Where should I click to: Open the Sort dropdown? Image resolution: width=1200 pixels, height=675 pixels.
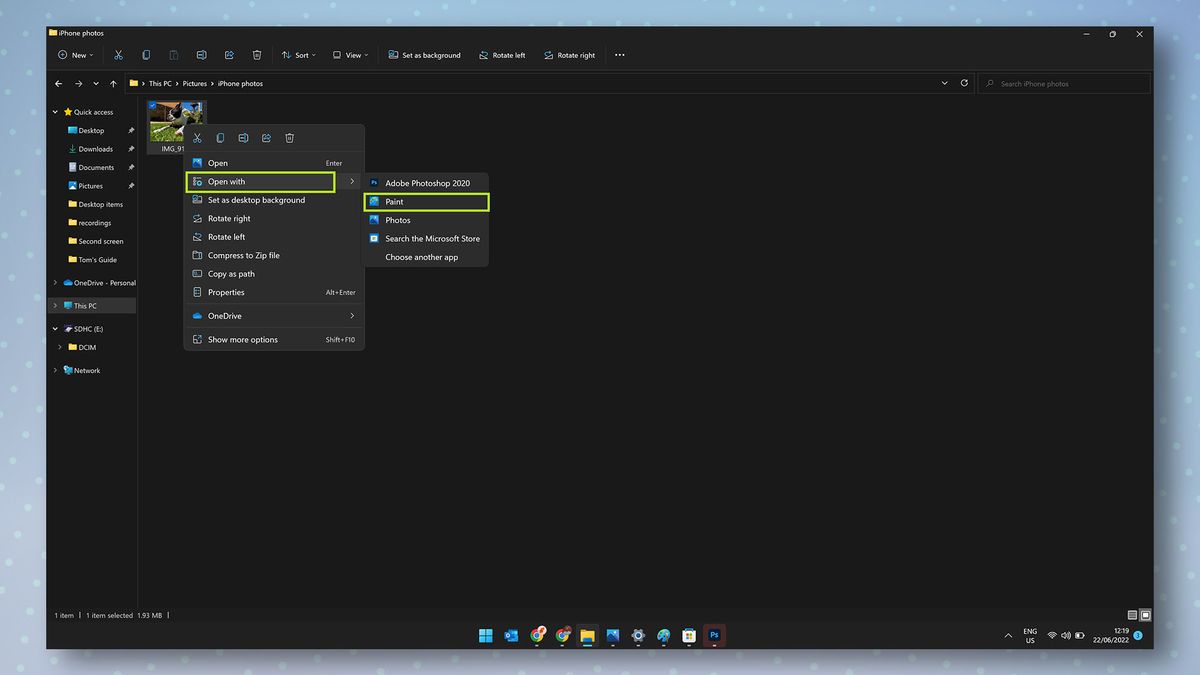pyautogui.click(x=298, y=55)
